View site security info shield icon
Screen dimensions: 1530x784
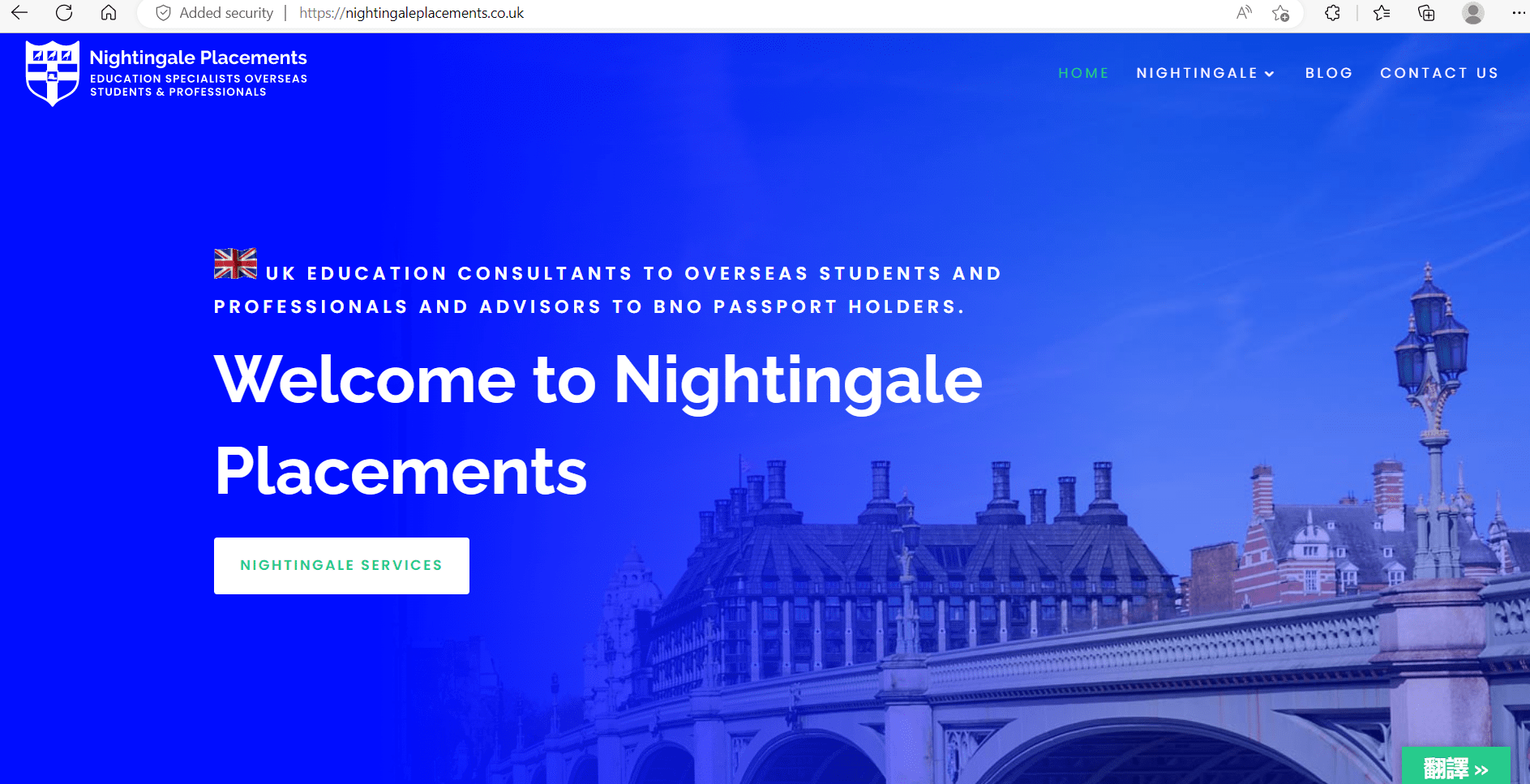[x=163, y=13]
